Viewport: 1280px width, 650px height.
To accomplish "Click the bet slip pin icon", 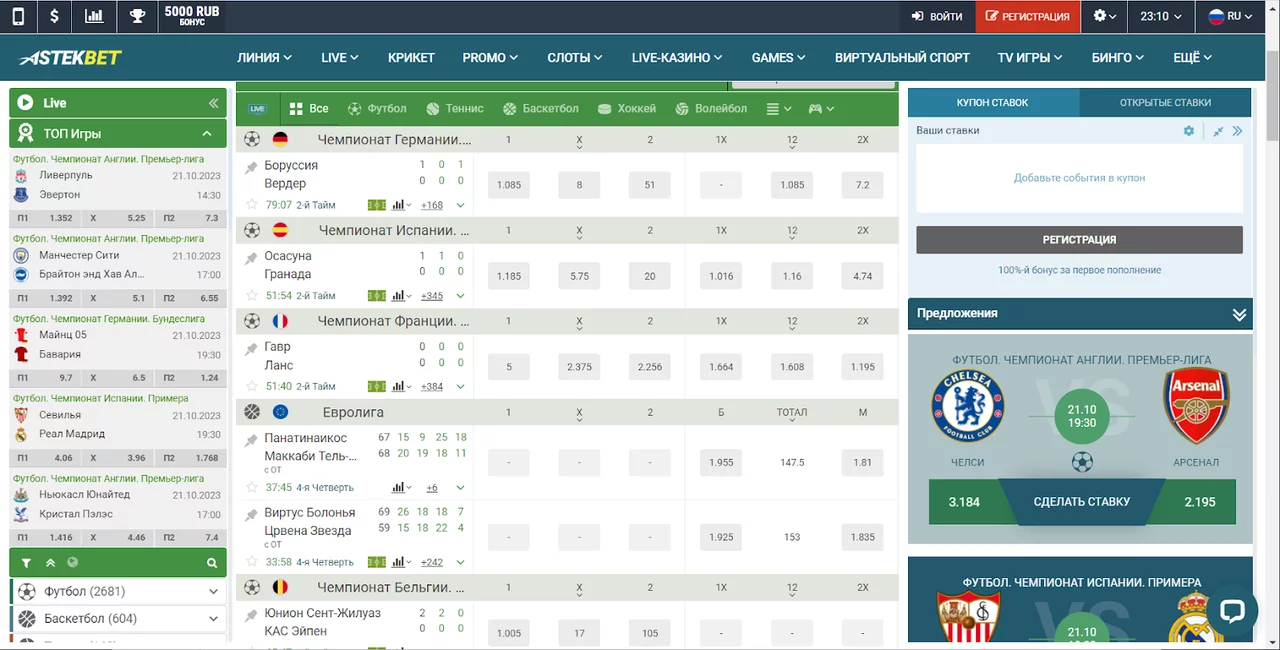I will point(1218,131).
